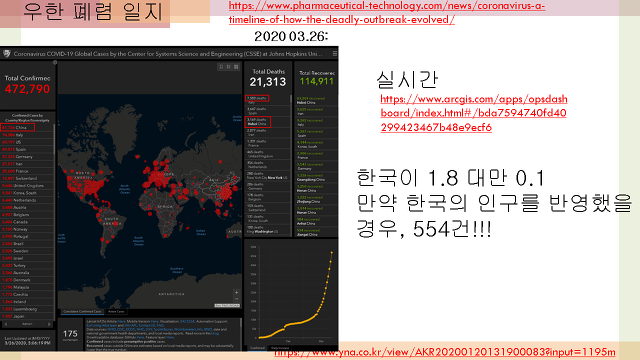The height and width of the screenshot is (360, 640).
Task: Select United Kingdom in confirmed cases list
Action: click(x=27, y=186)
